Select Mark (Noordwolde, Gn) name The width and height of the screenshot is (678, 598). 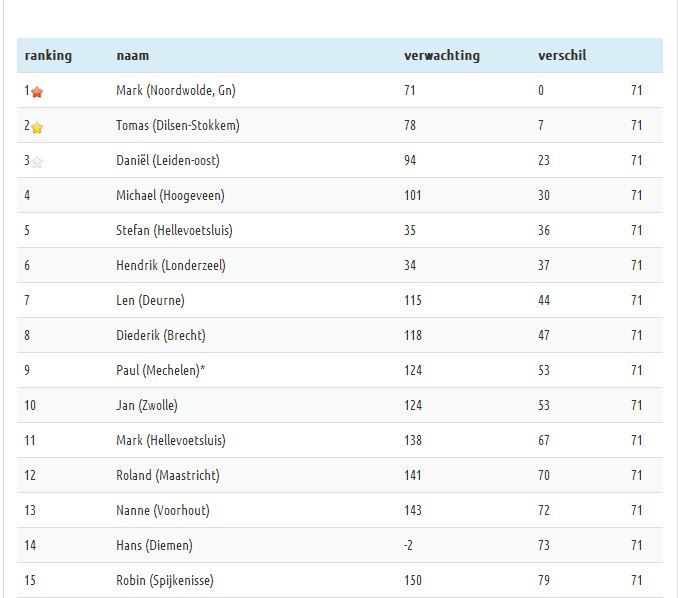click(x=176, y=90)
